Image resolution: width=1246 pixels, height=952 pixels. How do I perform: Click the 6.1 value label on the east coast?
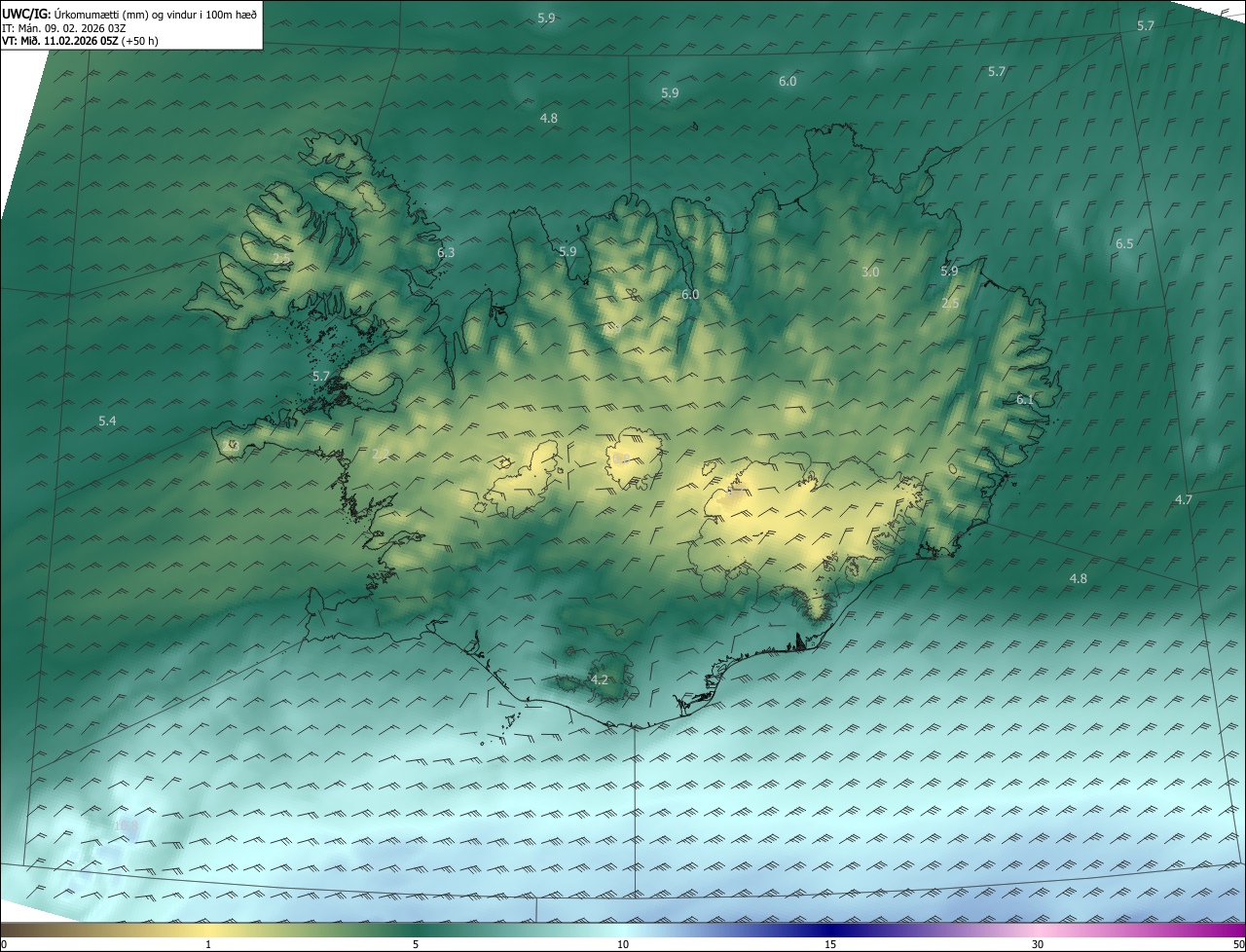1025,400
